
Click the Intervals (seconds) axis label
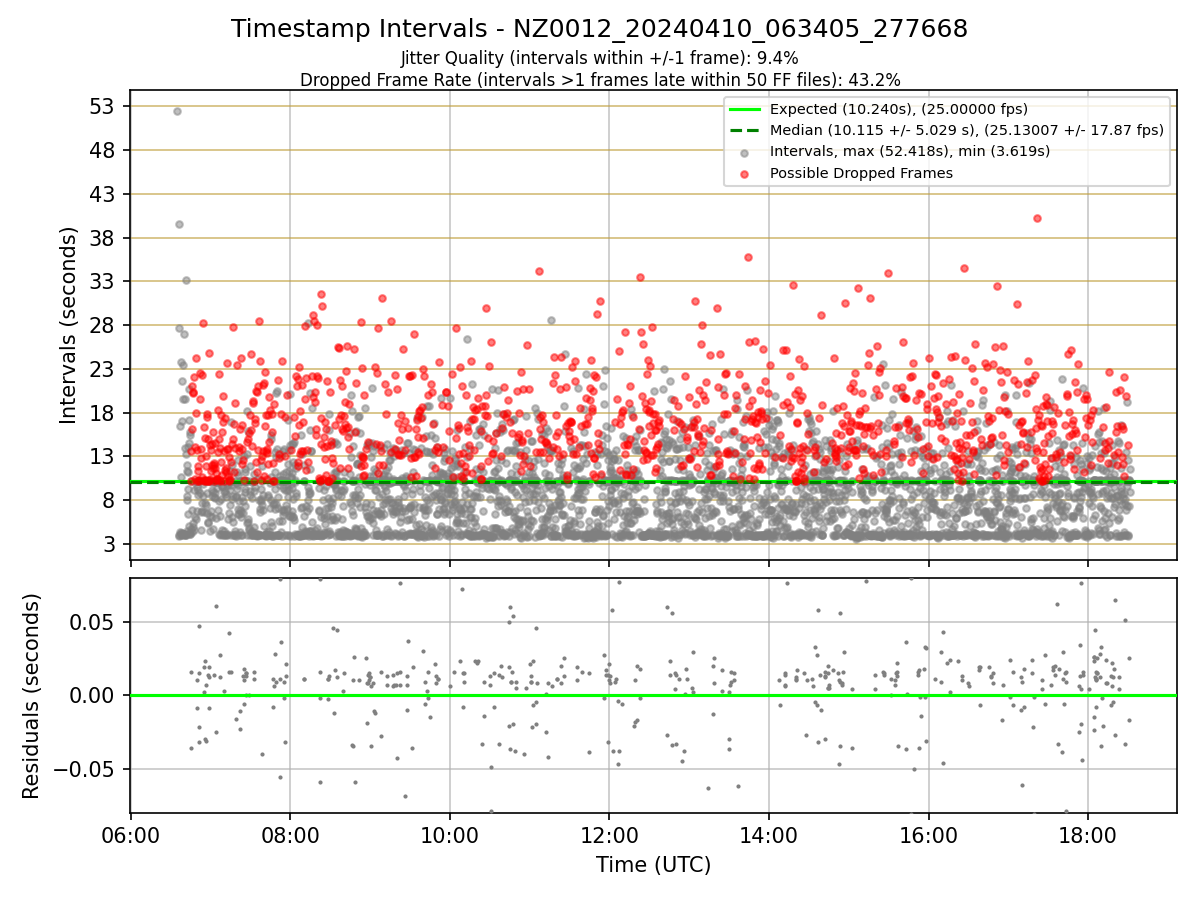(68, 325)
